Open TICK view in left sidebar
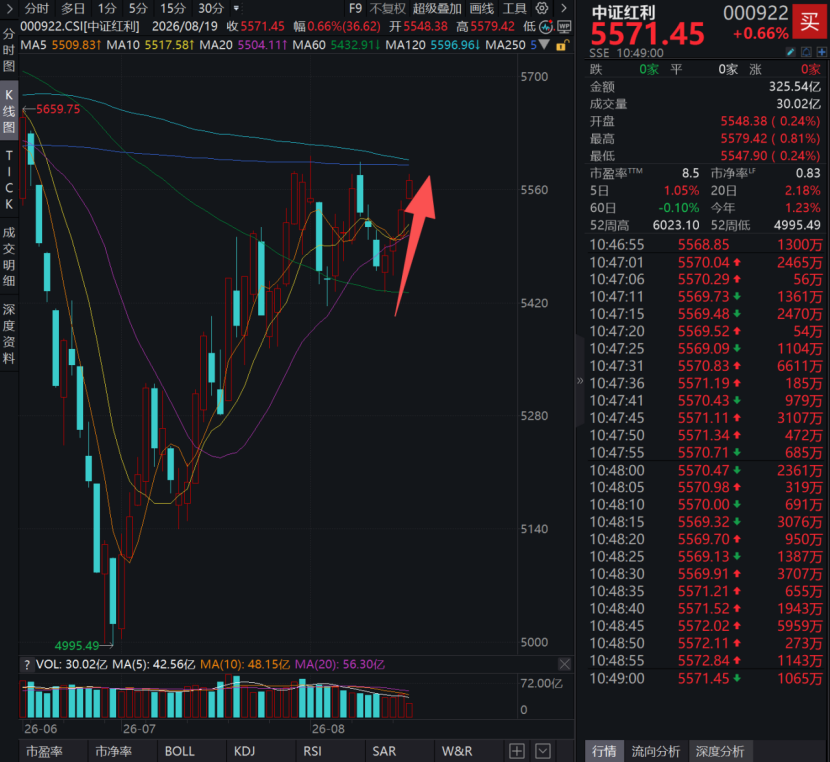Screen dimensions: 830x762 coord(9,179)
